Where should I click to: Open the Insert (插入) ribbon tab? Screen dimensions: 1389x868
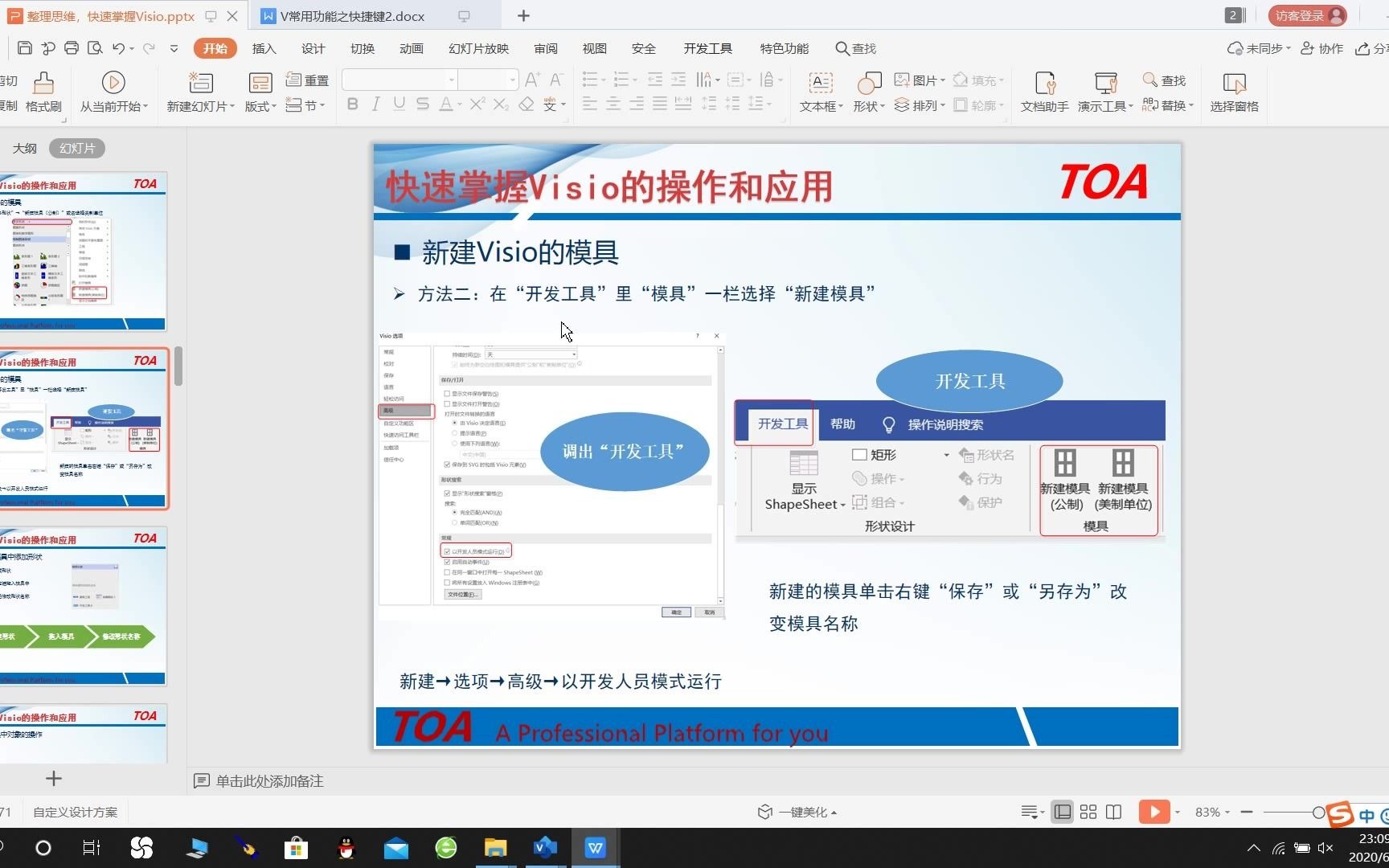[264, 48]
